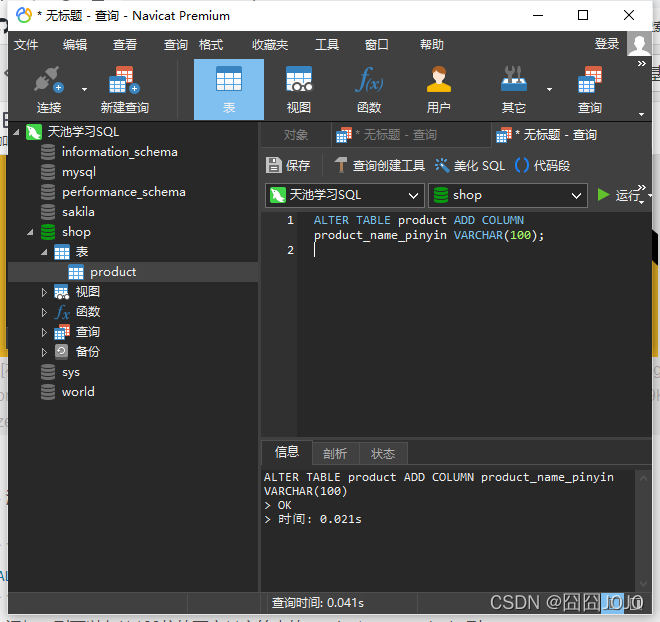Open the 用户 (User) toolbar icon

click(439, 89)
